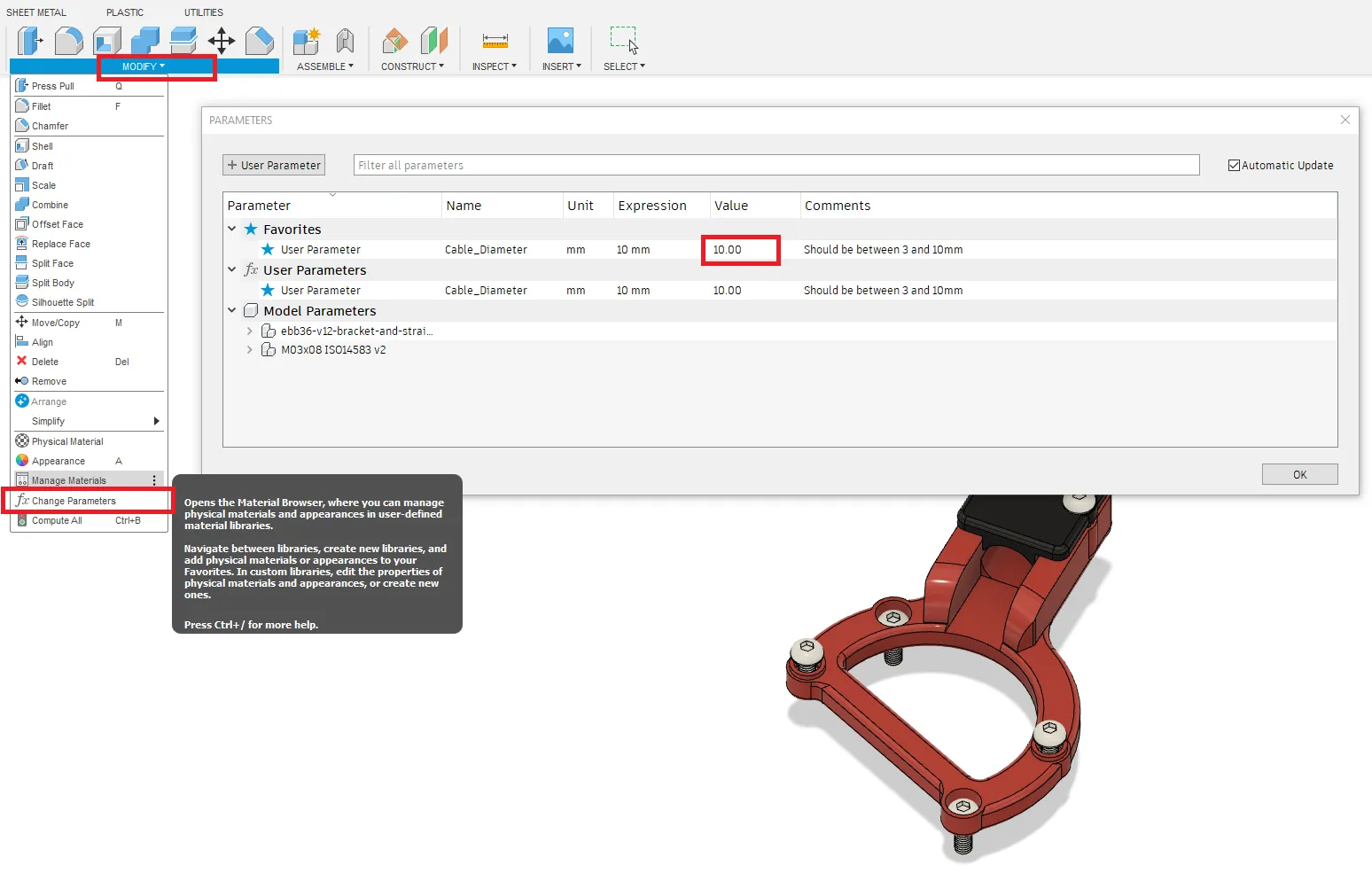
Task: Click the add User Parameter button
Action: coord(274,166)
